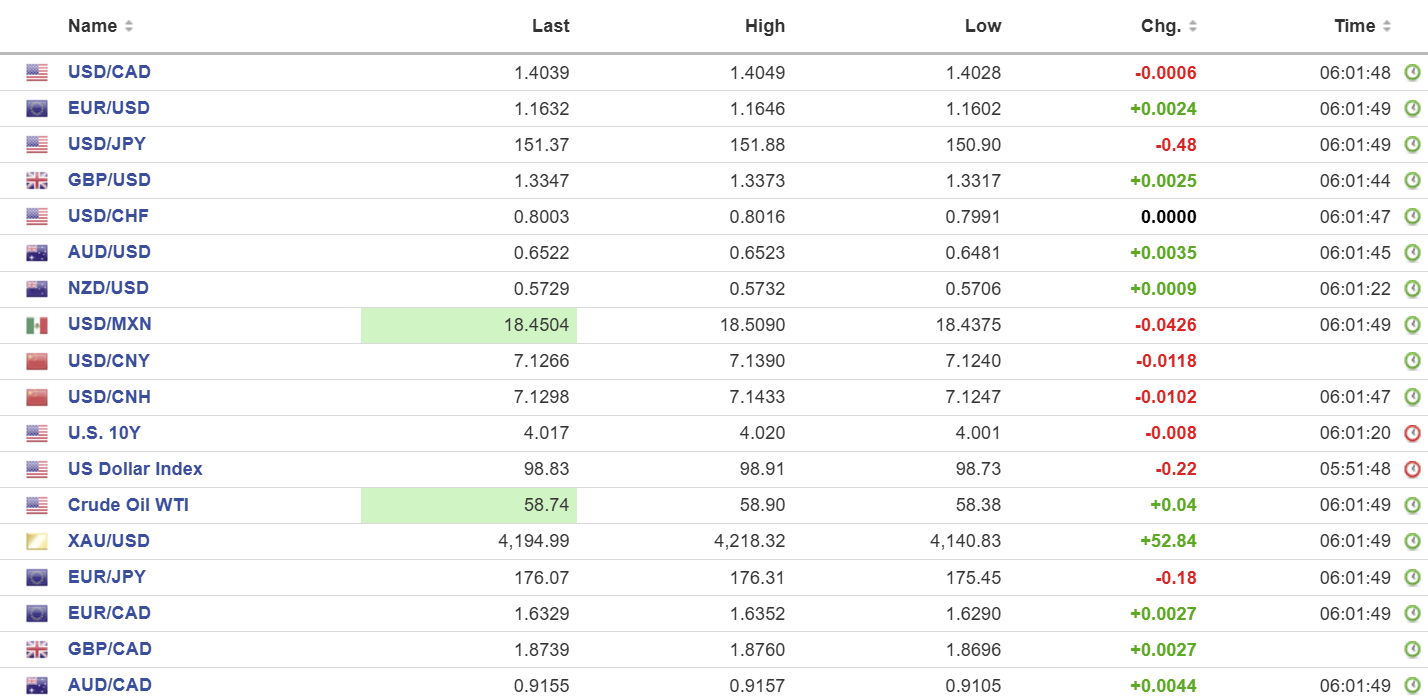Open the NZD/USD pair page

tap(108, 288)
